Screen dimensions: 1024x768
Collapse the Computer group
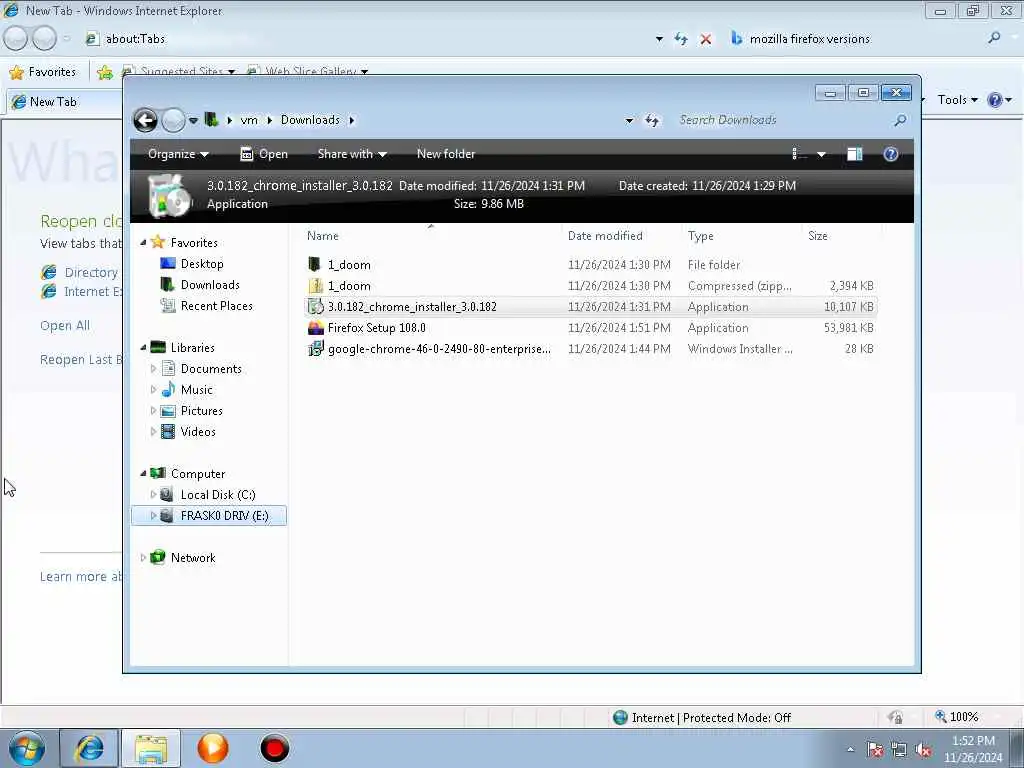[143, 473]
